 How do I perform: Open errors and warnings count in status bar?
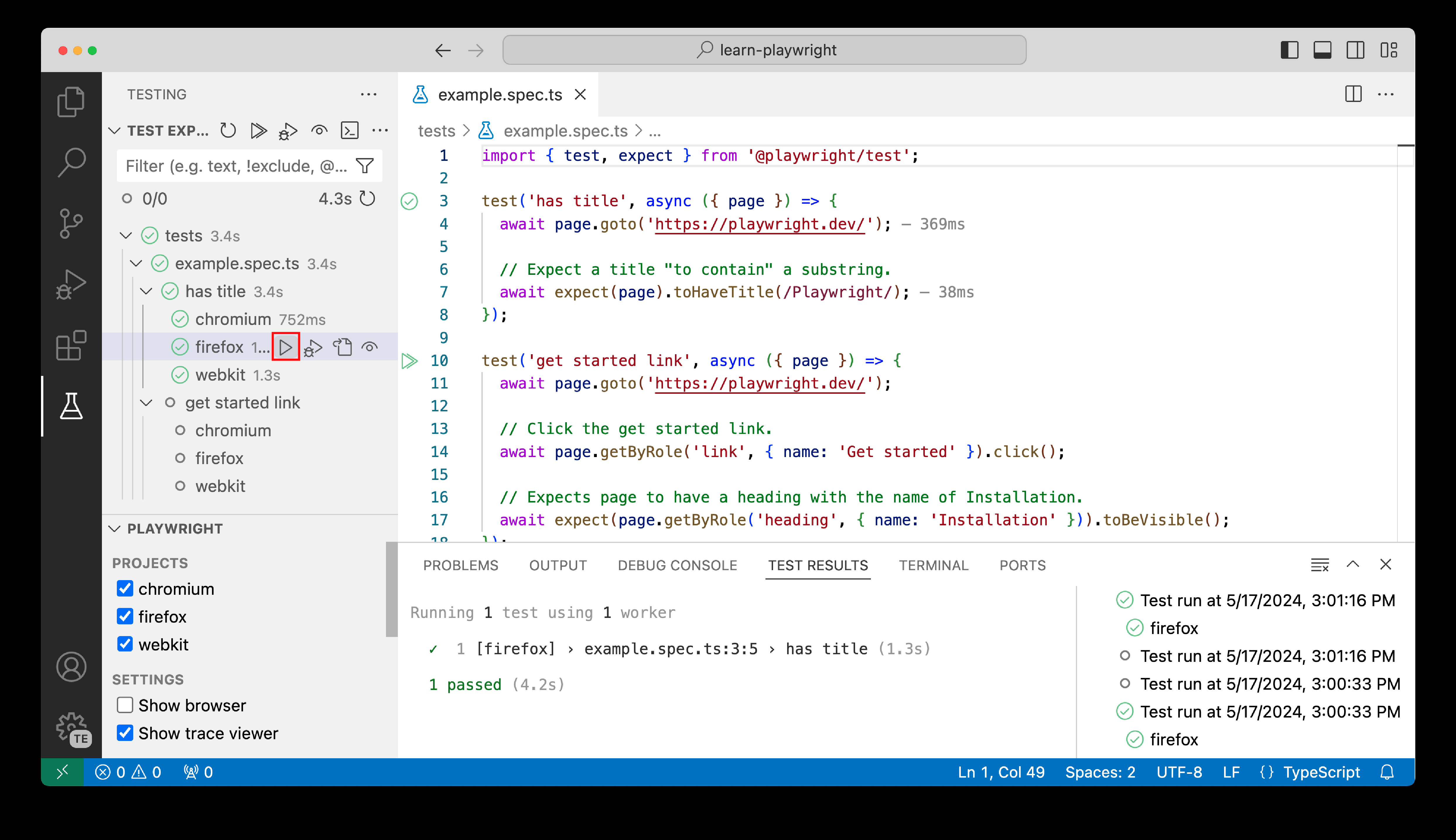click(128, 772)
